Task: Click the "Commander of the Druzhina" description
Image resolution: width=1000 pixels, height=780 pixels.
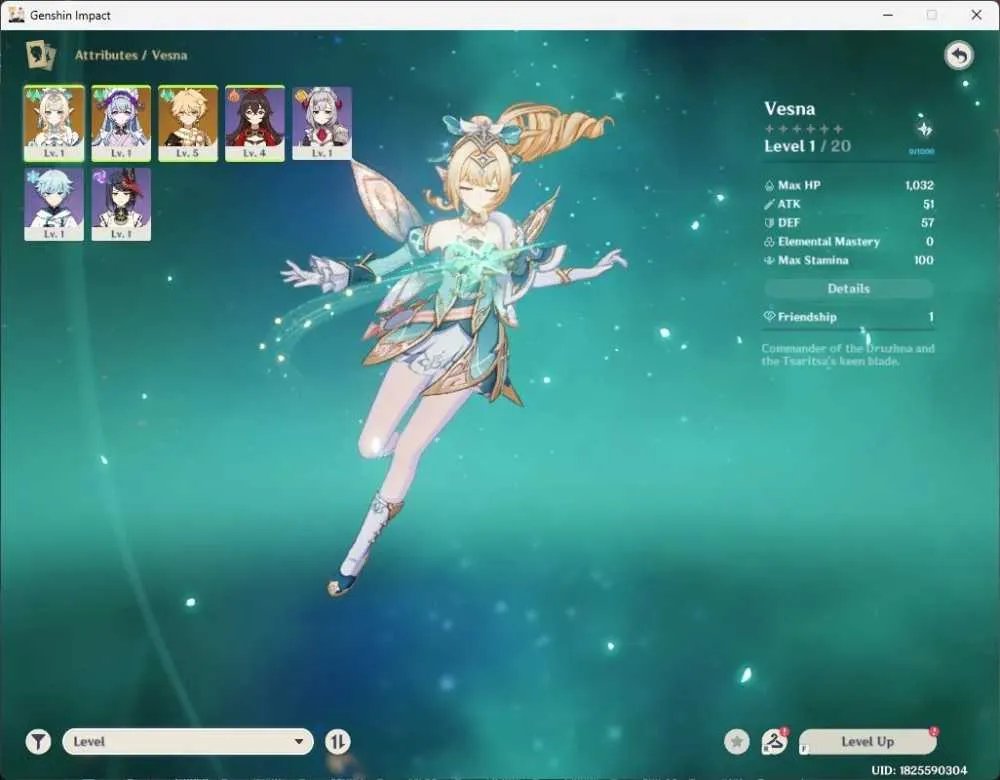Action: 848,355
